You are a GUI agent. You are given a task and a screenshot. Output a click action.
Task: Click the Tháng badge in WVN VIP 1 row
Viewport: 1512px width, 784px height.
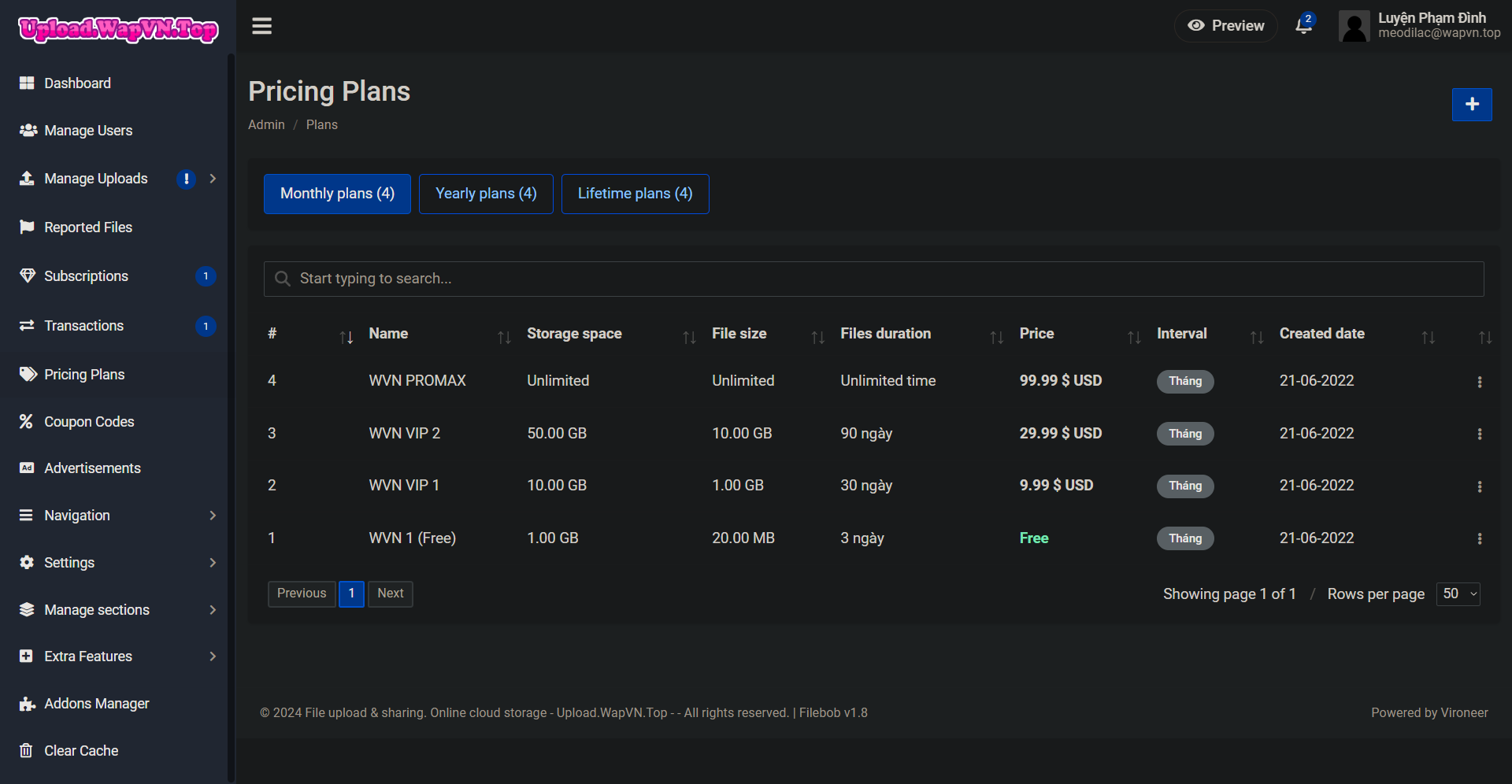tap(1185, 486)
